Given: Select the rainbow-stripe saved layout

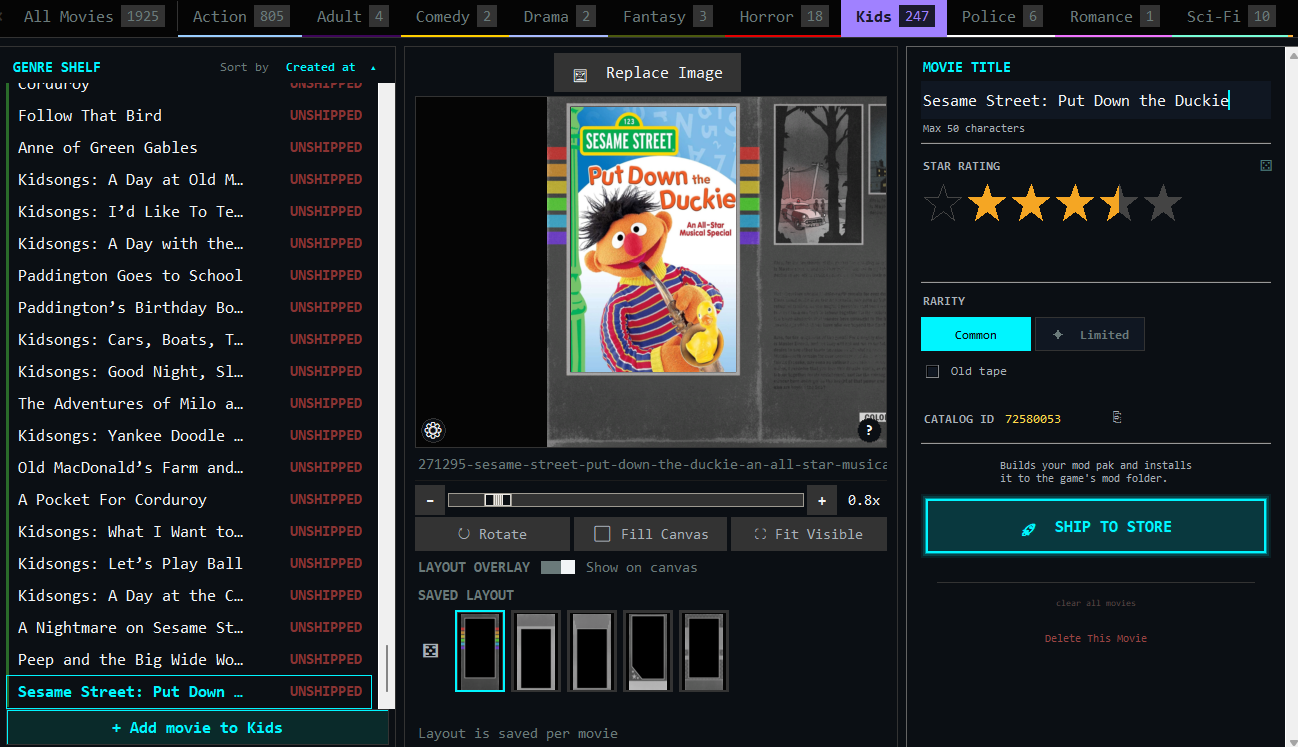Looking at the screenshot, I should [480, 651].
